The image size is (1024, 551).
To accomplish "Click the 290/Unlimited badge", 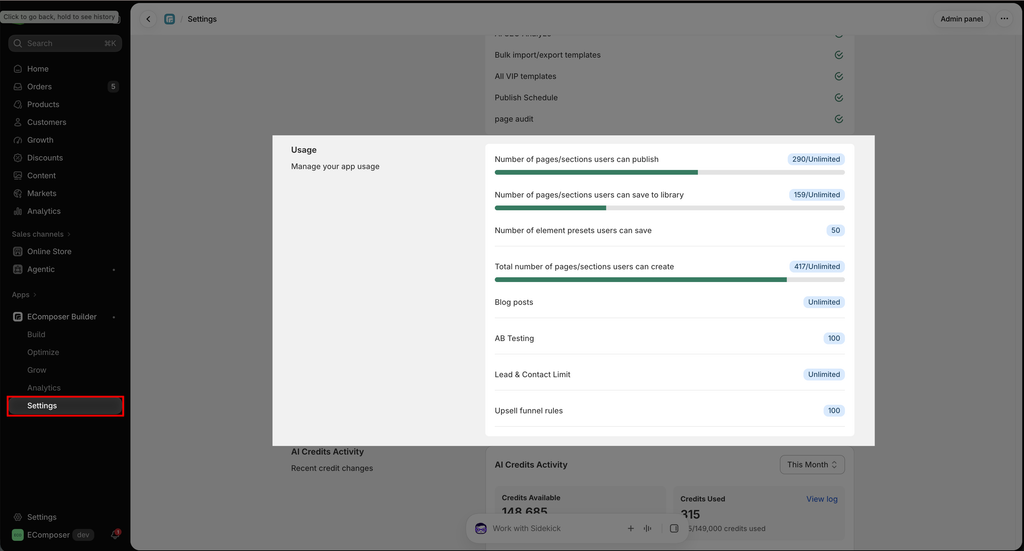I will point(816,159).
